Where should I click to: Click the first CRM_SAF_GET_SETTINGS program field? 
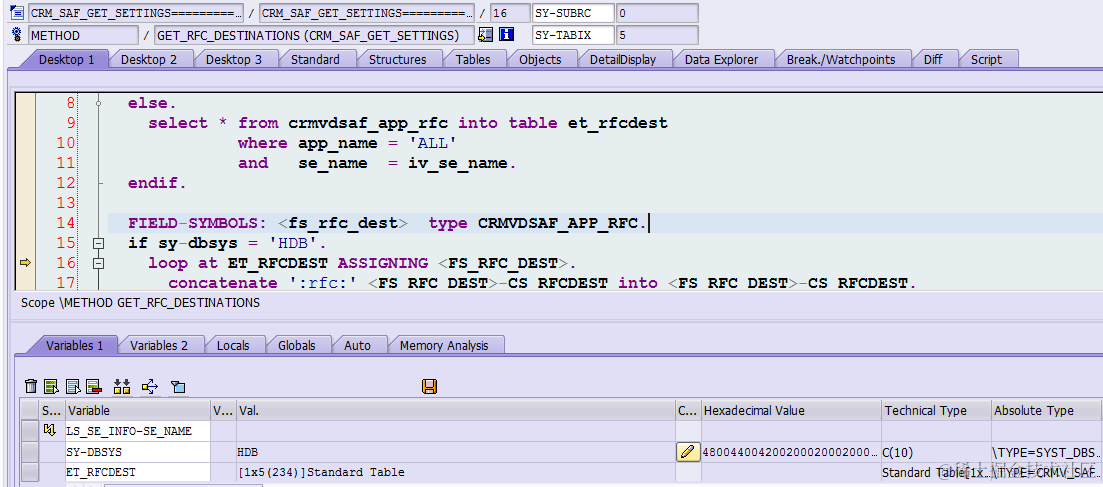(x=136, y=13)
